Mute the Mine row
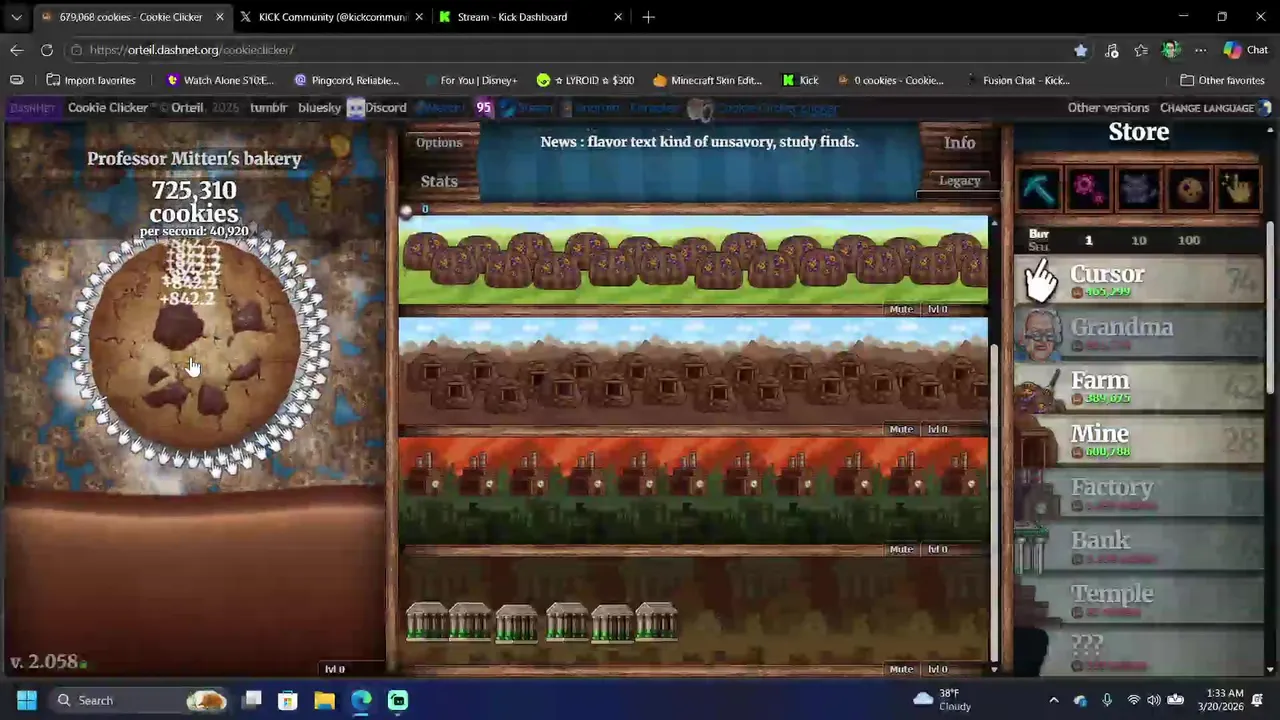The image size is (1280, 720). 901,429
